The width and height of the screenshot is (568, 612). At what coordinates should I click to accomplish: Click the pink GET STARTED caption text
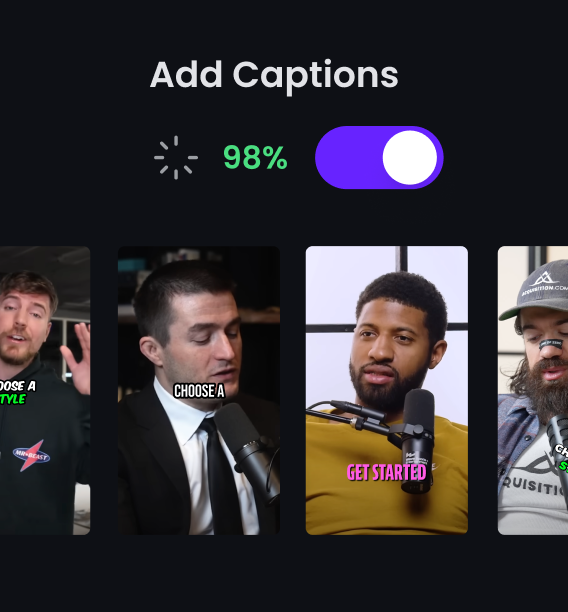386,472
